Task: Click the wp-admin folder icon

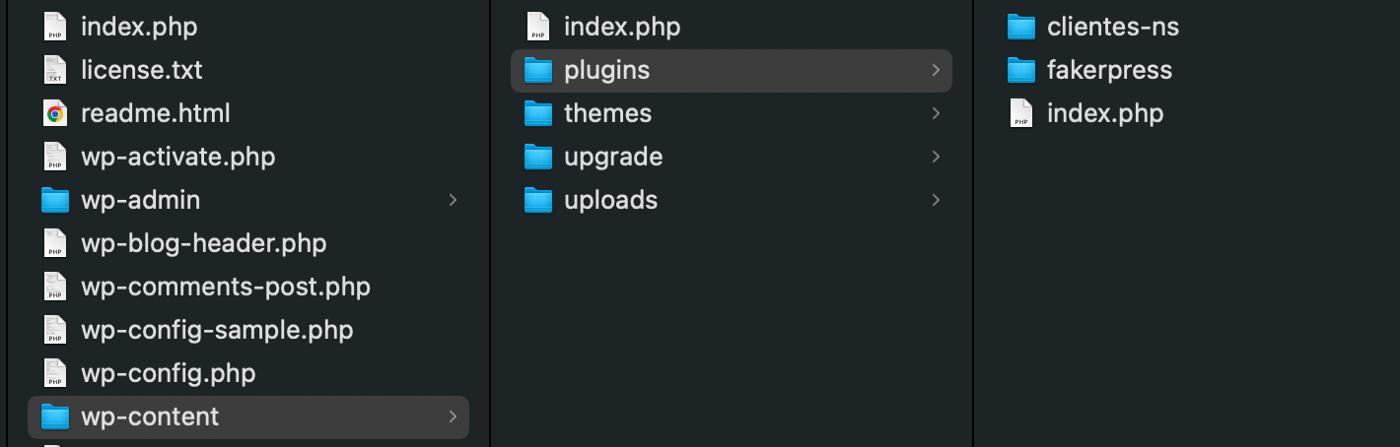Action: pos(55,200)
